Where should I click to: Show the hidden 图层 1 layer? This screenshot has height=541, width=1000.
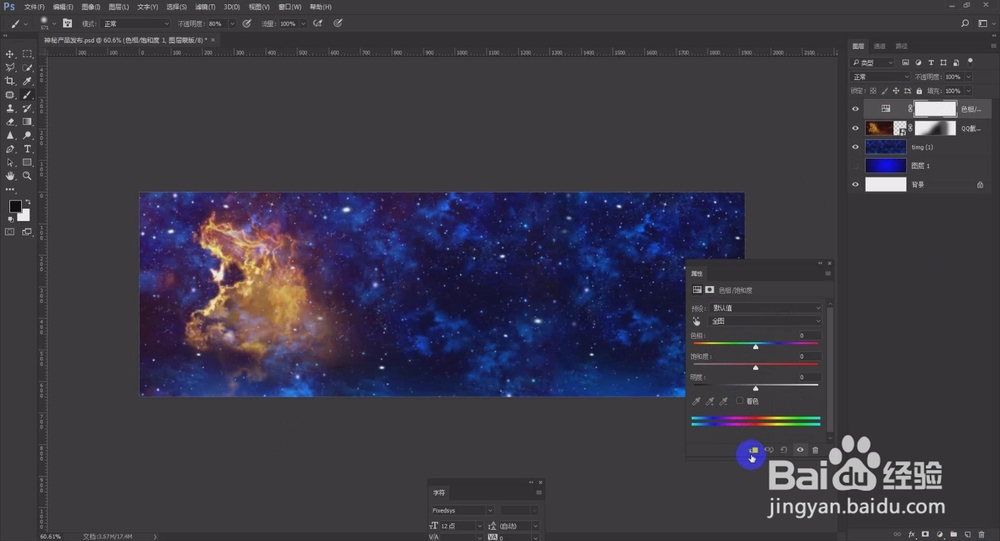[x=855, y=166]
